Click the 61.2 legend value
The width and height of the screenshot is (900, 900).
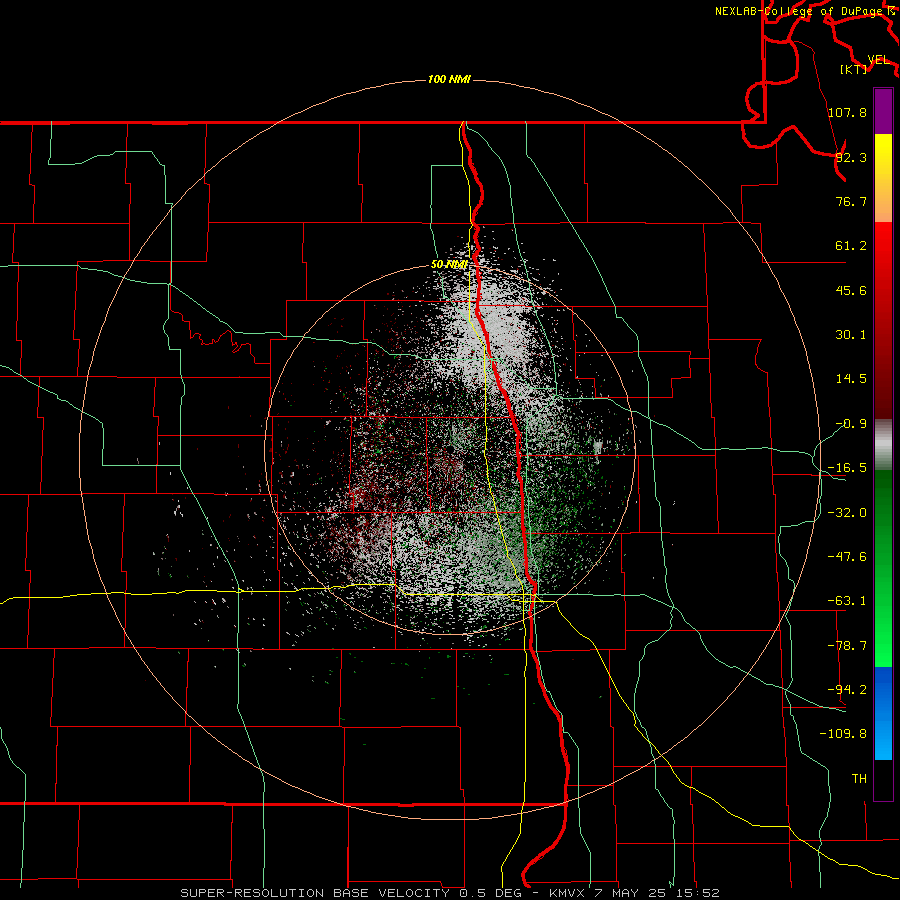coord(851,246)
